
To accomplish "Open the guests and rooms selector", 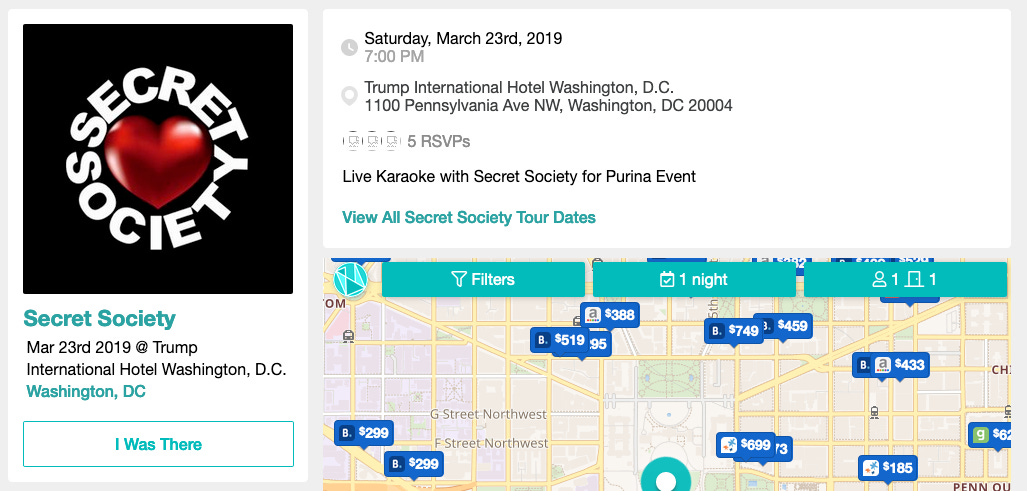I will pos(905,280).
